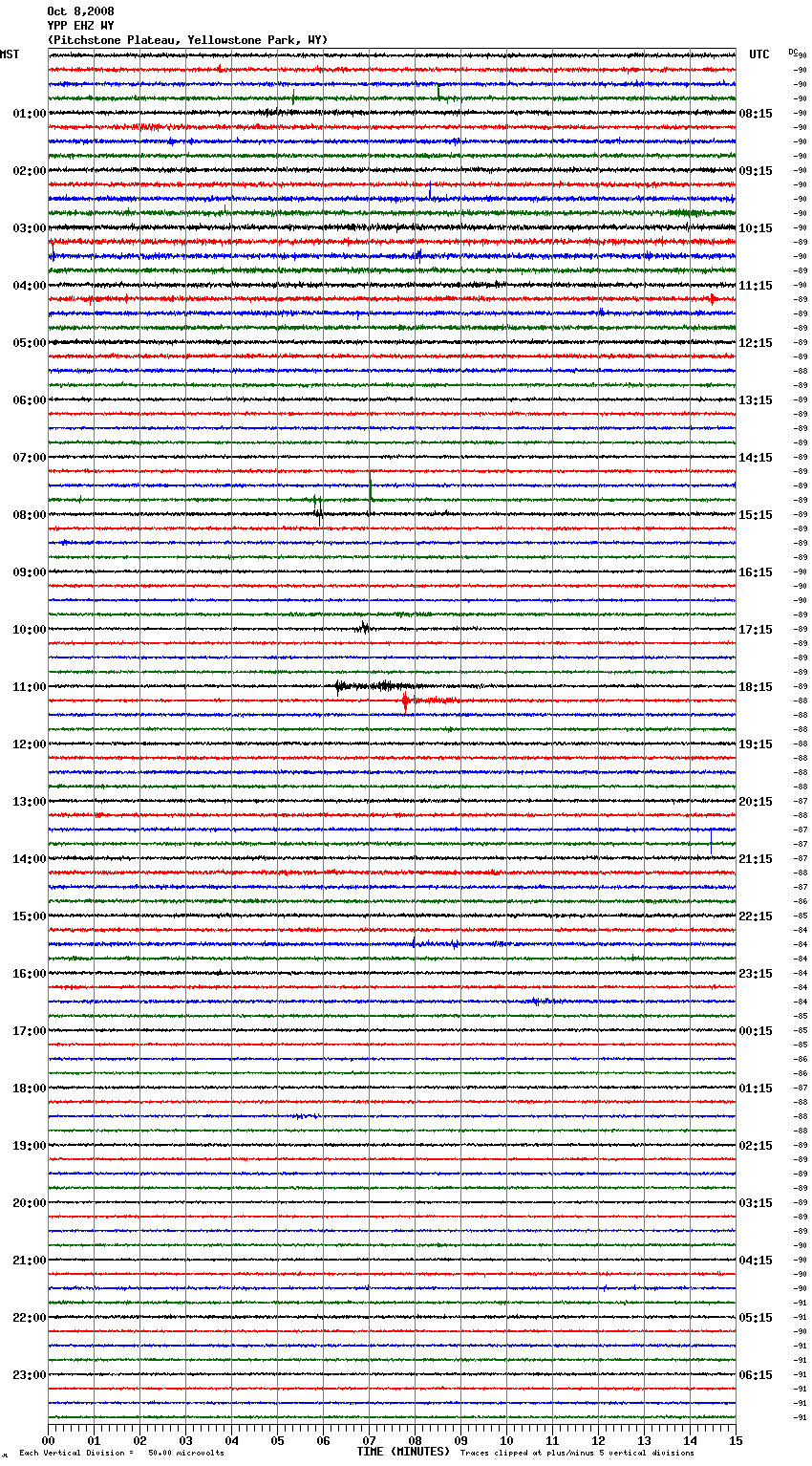Click the 17:15 UTC time label
The height and width of the screenshot is (1466, 812).
coord(756,630)
